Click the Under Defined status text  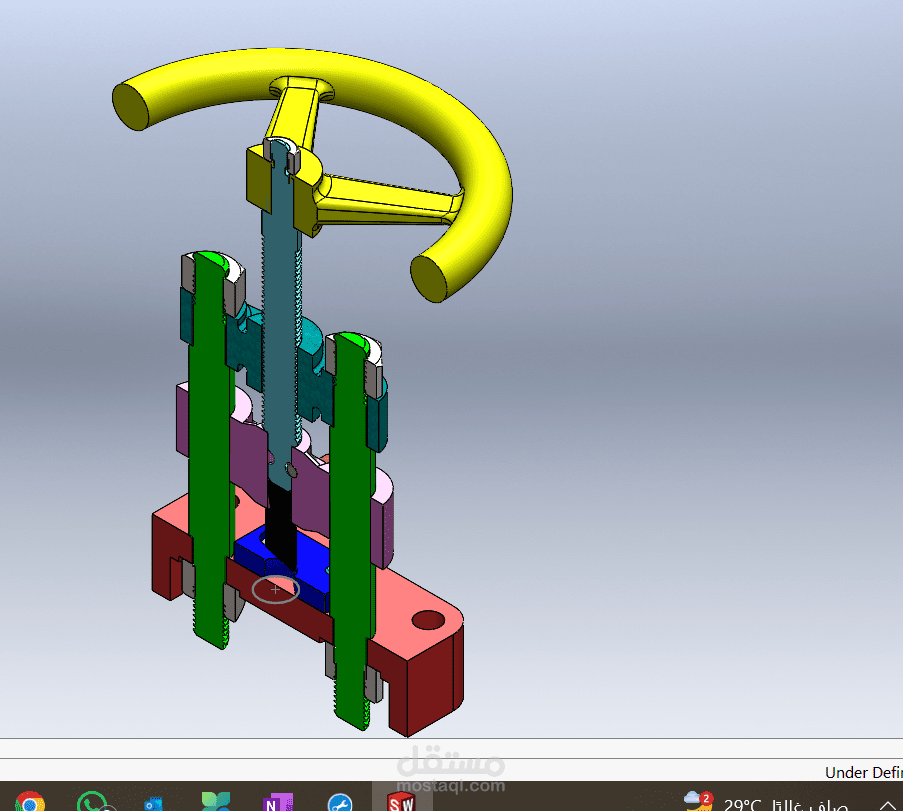click(x=863, y=772)
